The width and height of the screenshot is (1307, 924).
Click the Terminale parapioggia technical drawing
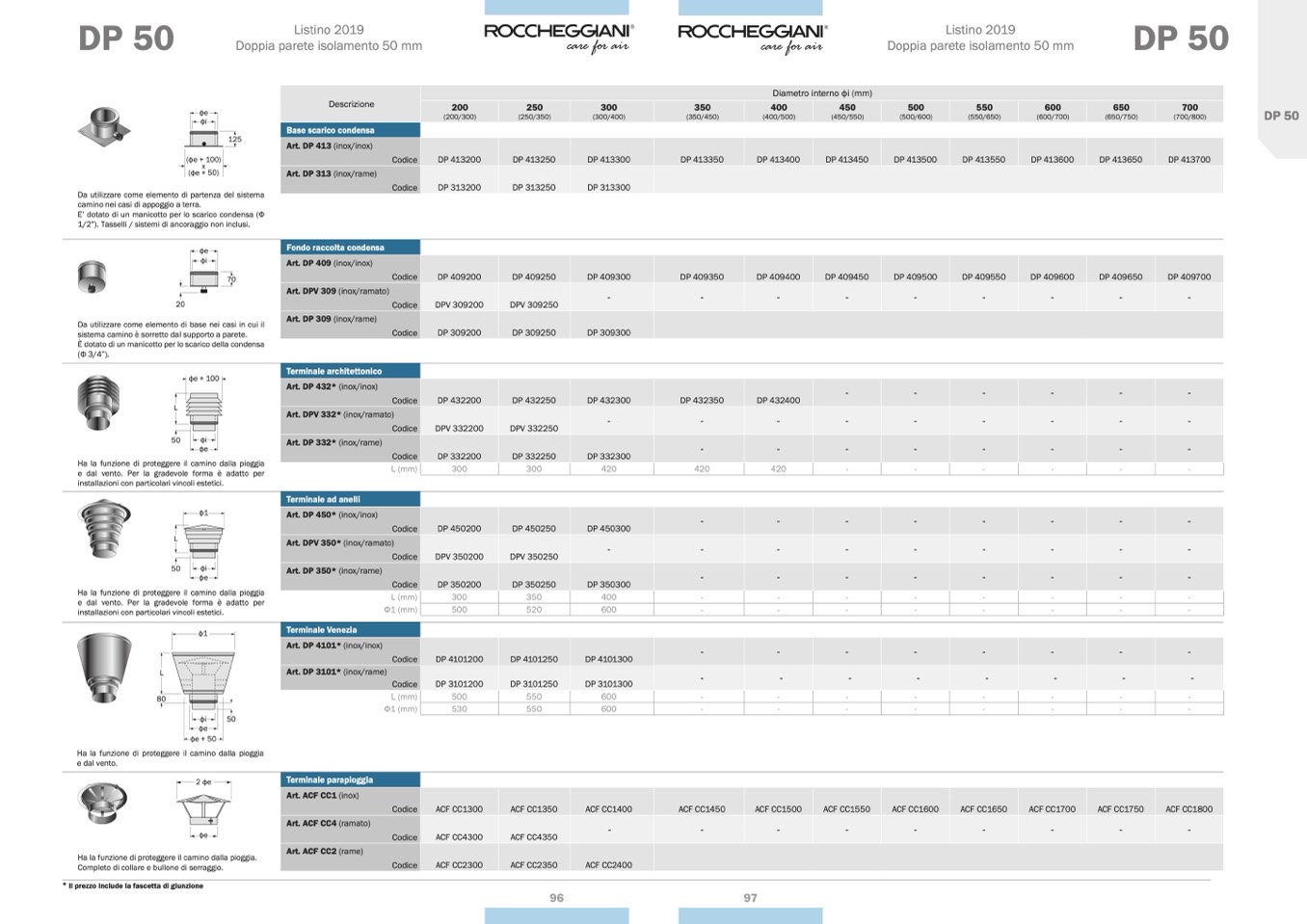[x=204, y=807]
